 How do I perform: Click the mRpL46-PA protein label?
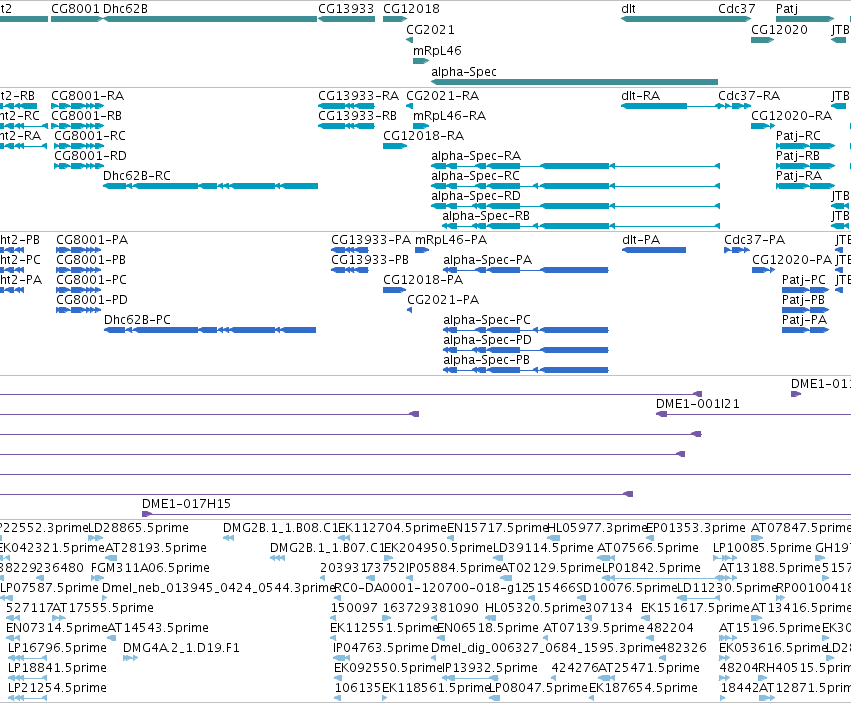[x=451, y=240]
